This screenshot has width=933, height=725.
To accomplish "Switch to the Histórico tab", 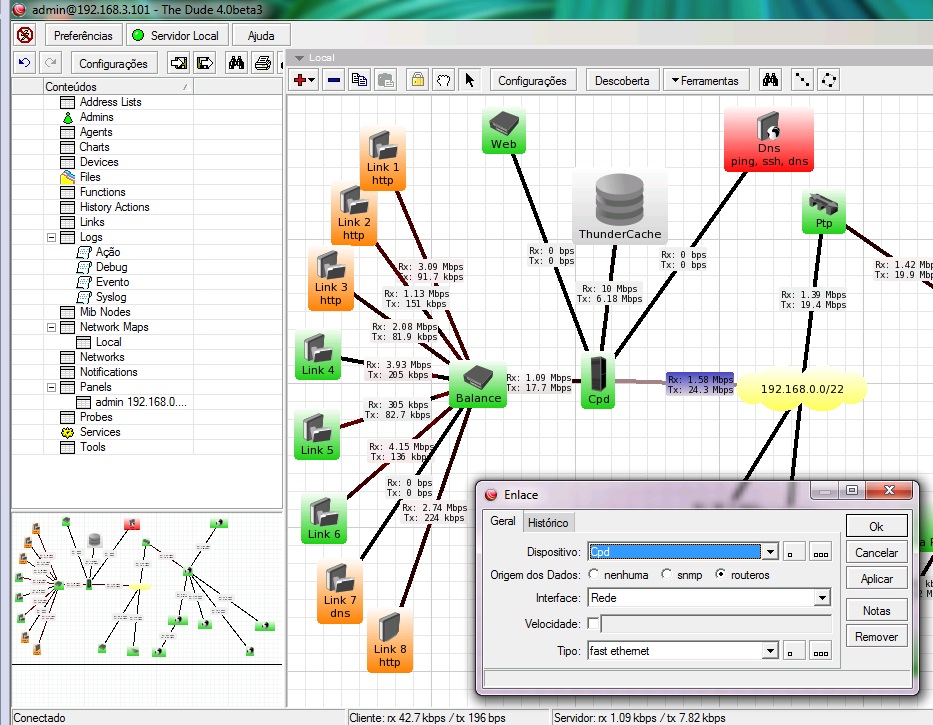I will [548, 523].
